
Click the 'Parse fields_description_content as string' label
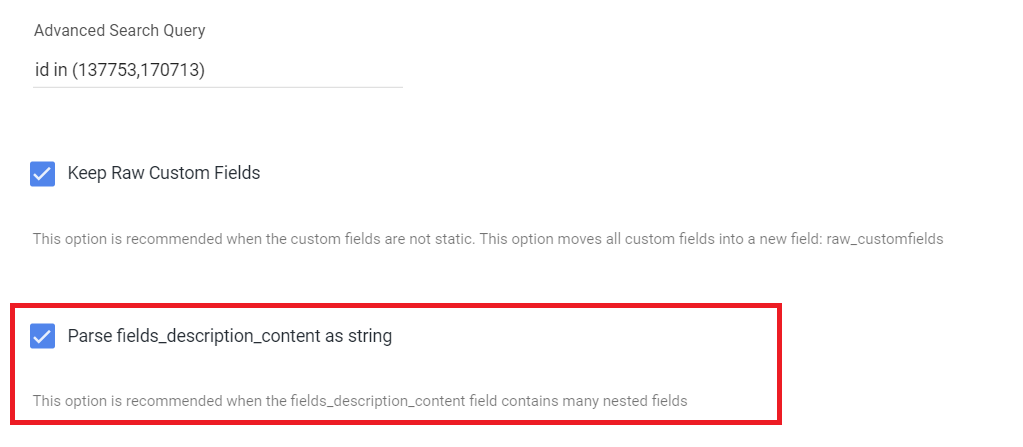(230, 336)
